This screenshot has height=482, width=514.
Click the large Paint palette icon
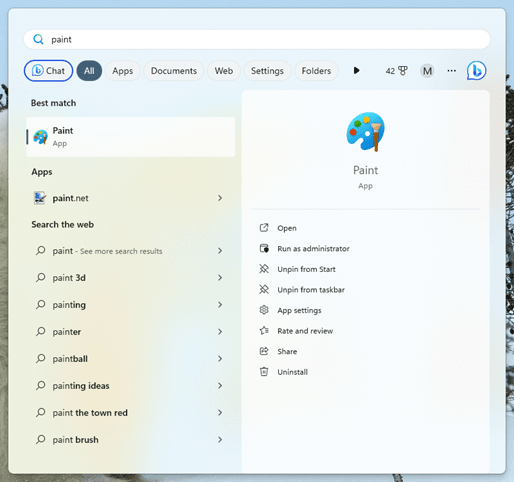point(366,132)
